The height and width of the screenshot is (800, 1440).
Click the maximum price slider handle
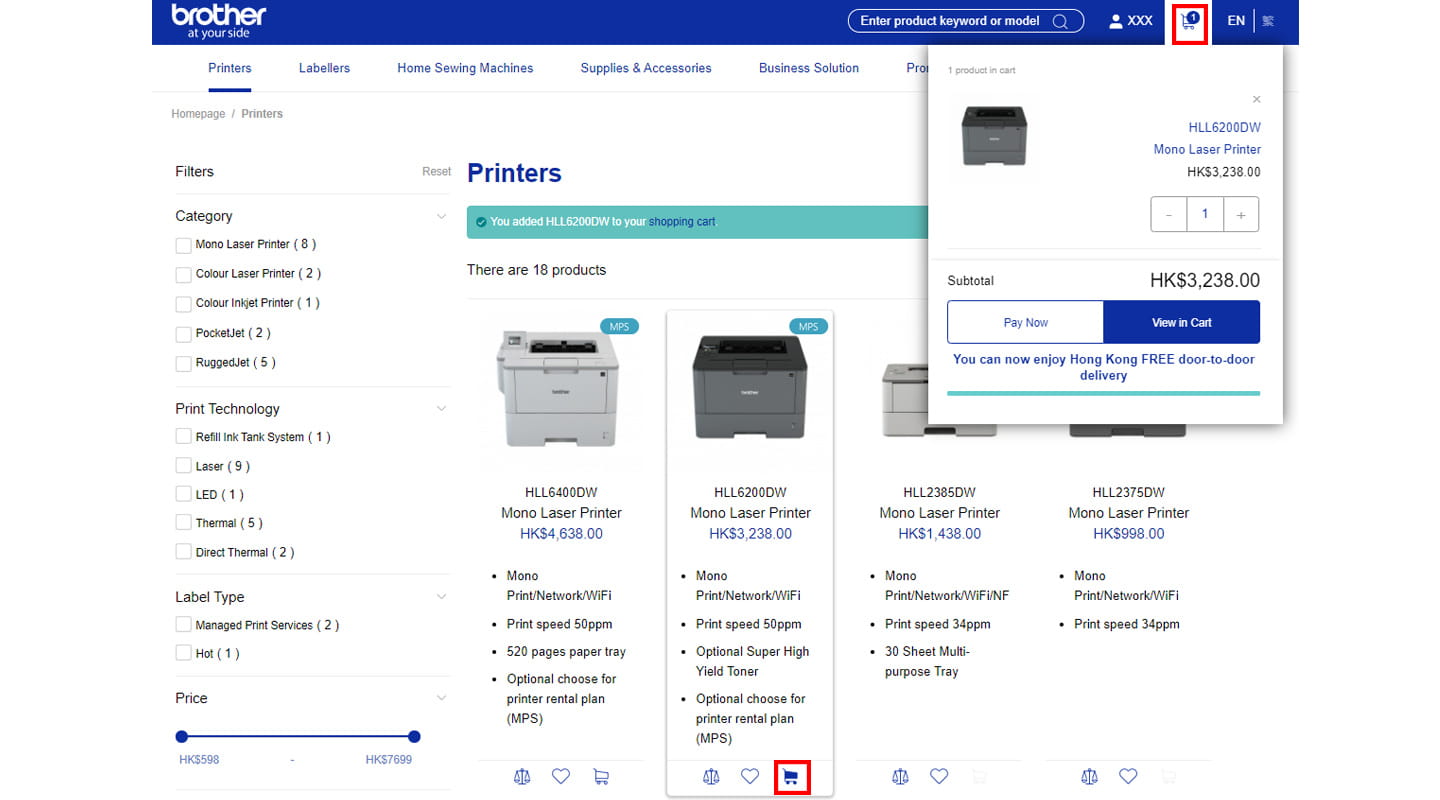(x=414, y=737)
